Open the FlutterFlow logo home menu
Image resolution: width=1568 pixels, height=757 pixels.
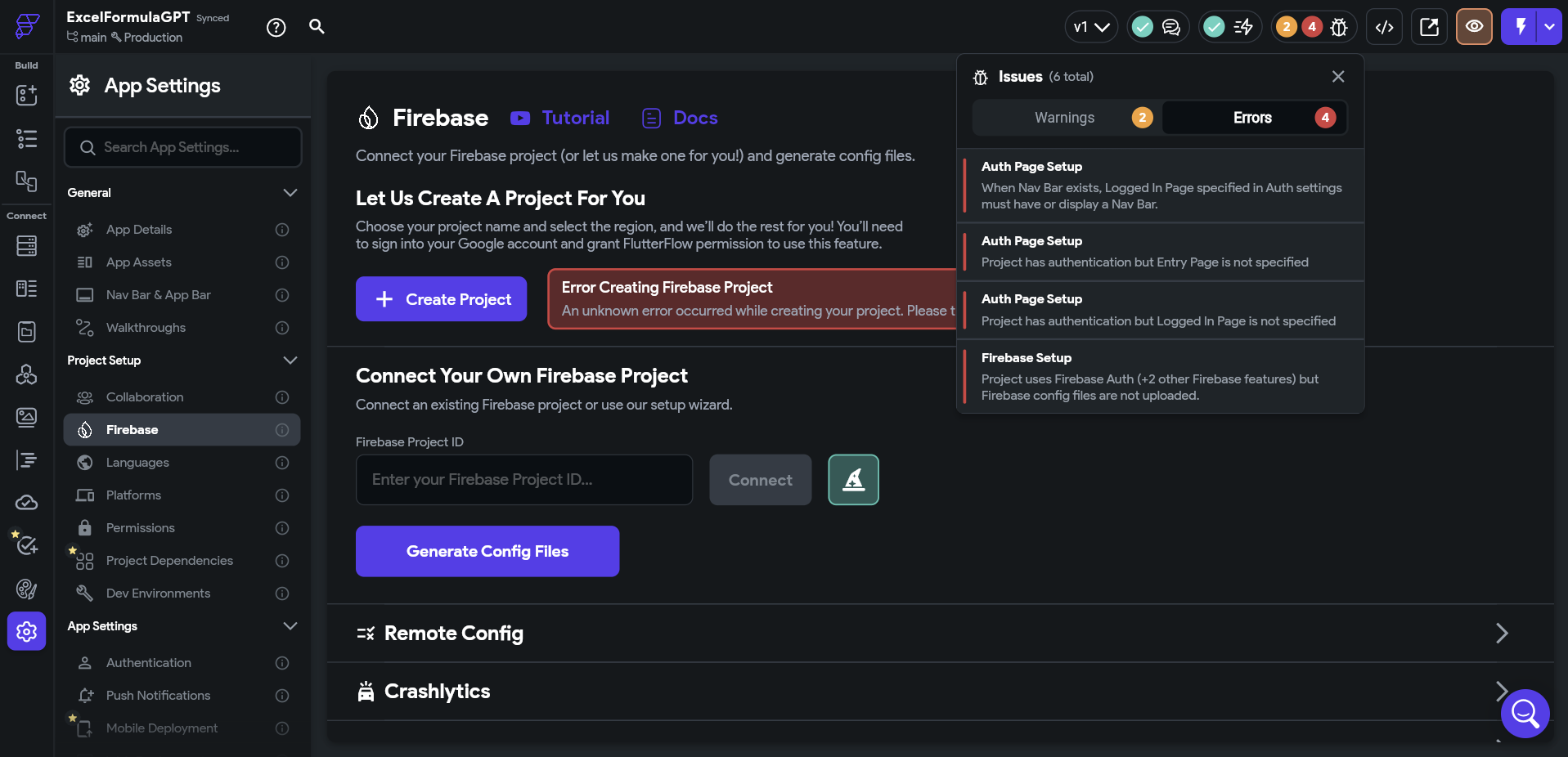coord(27,26)
